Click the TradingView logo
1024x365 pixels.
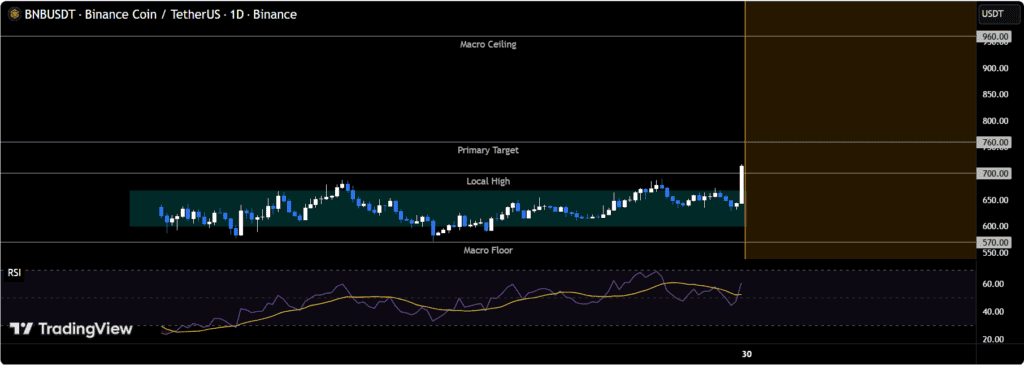pos(71,329)
